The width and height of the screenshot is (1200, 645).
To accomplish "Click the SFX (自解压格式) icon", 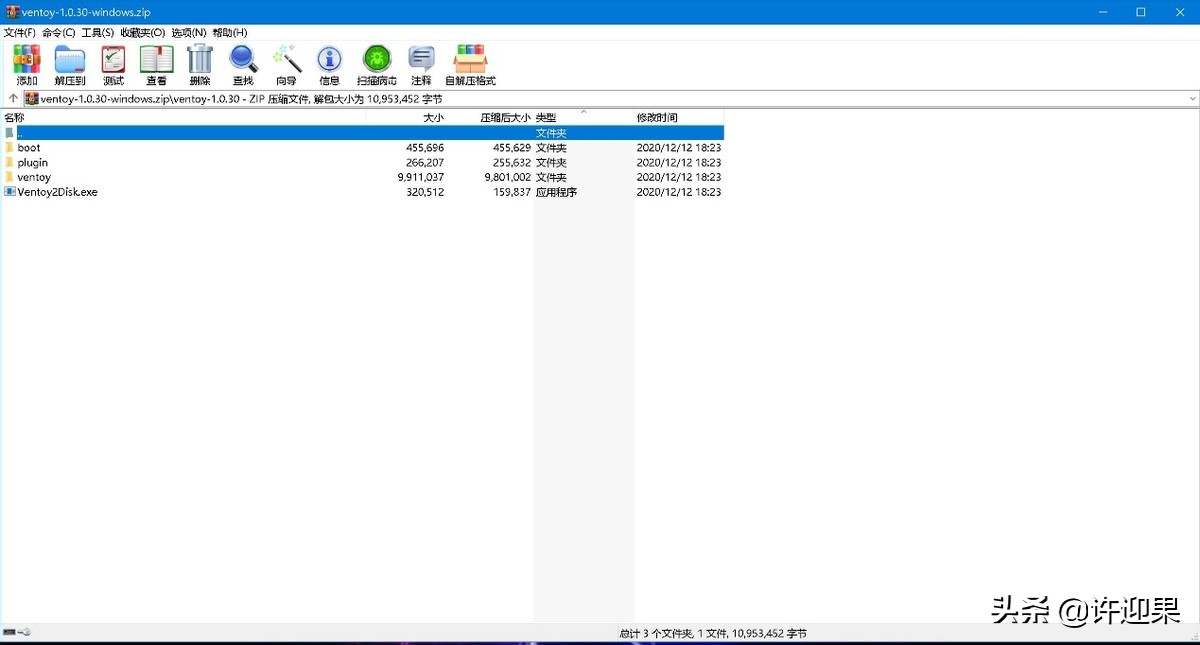I will coord(470,64).
